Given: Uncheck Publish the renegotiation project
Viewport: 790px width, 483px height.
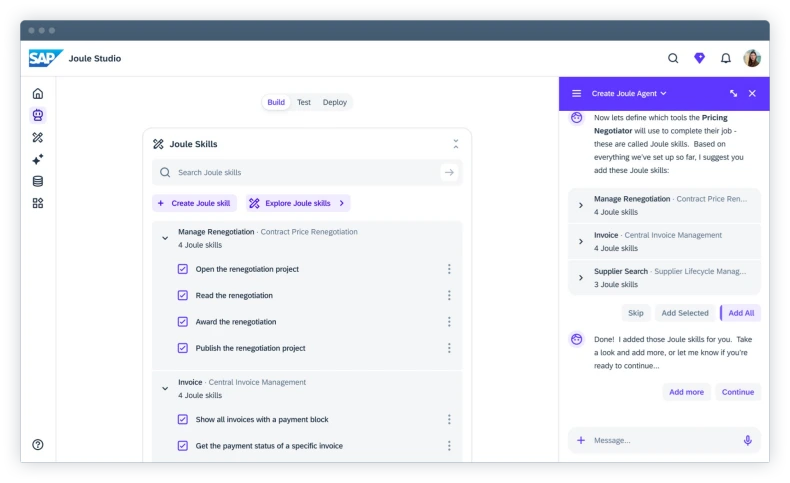Looking at the screenshot, I should 183,348.
